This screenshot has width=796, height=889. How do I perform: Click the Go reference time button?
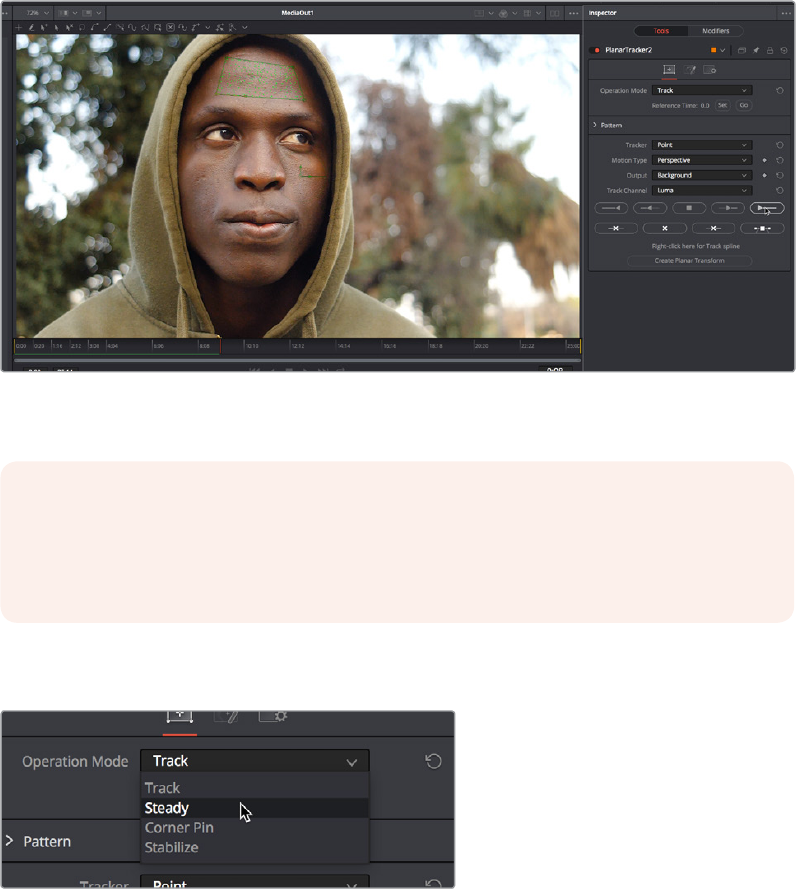(x=743, y=105)
